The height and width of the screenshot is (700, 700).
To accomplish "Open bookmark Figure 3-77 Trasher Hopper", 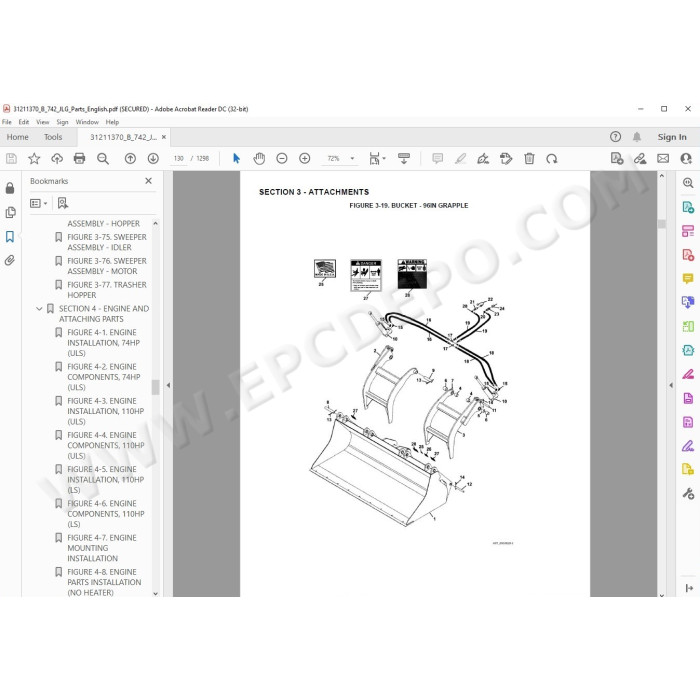I will [107, 290].
